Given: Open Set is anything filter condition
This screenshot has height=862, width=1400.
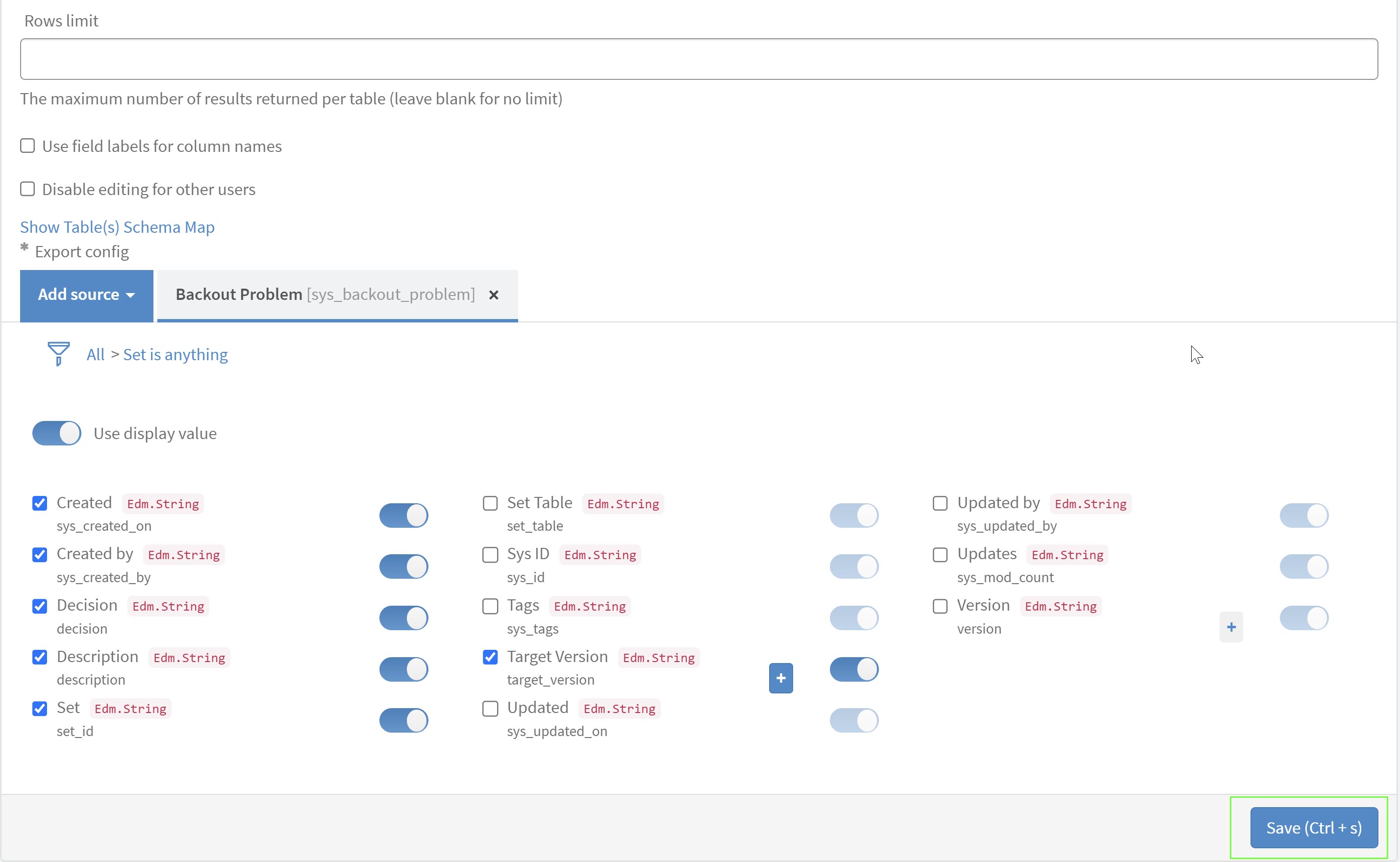Looking at the screenshot, I should 175,355.
